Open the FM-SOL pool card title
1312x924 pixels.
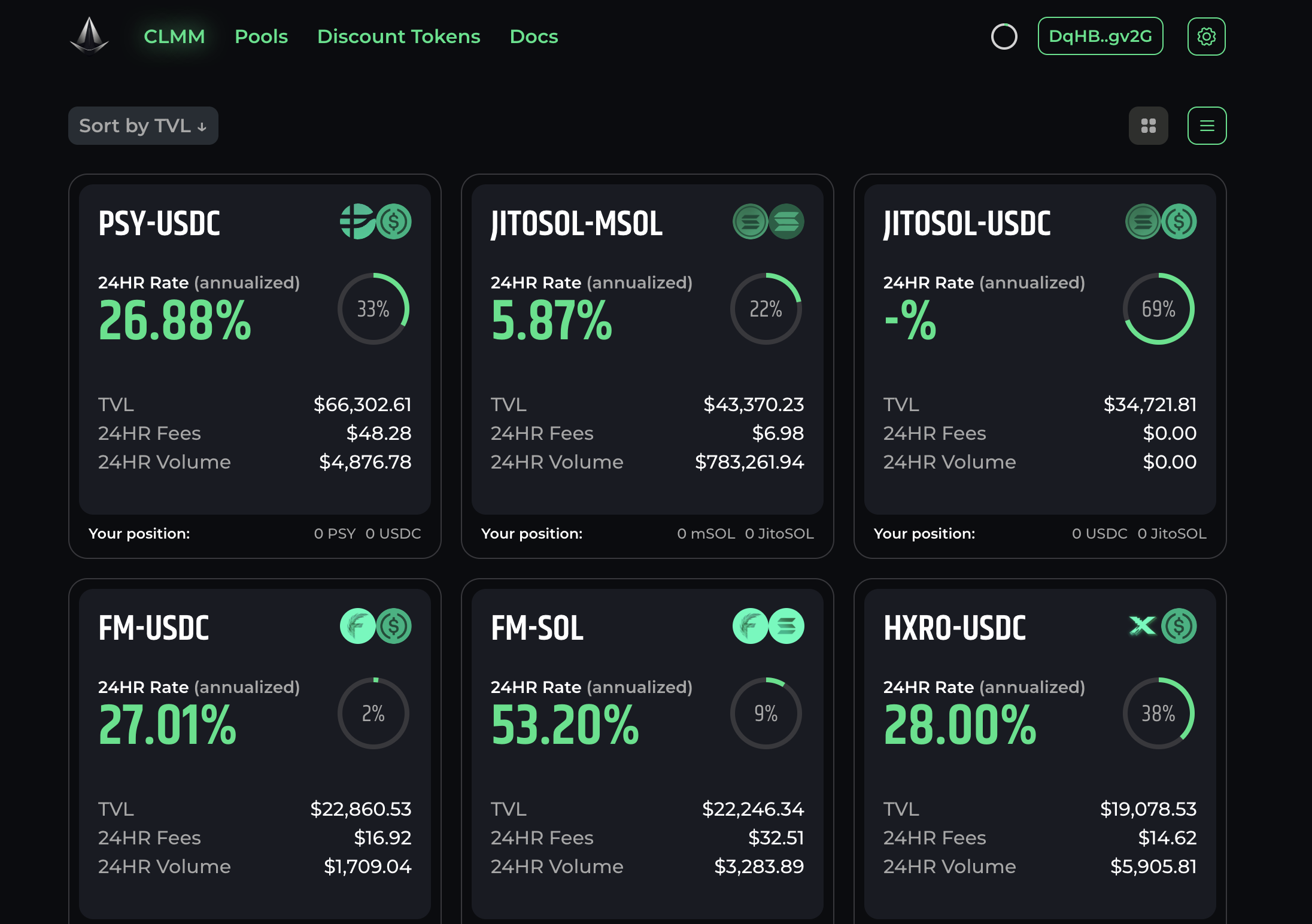537,628
